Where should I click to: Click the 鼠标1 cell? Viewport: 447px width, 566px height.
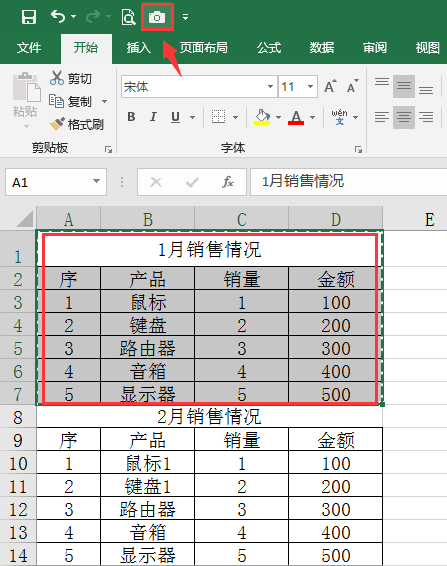point(148,462)
